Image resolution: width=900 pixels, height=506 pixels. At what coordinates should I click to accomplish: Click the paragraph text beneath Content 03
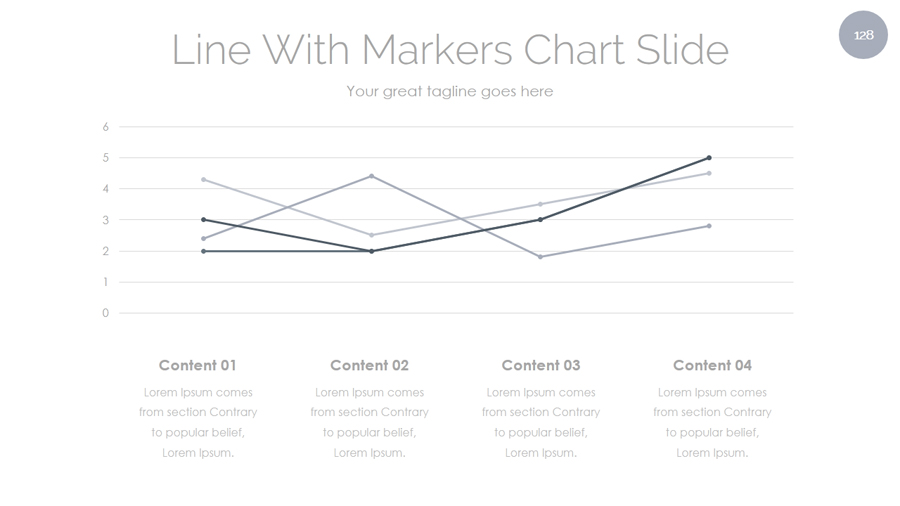[541, 422]
